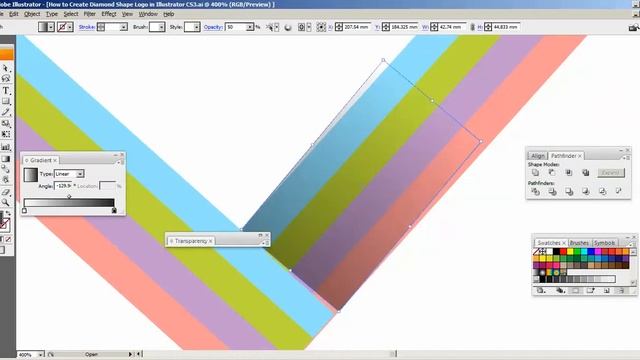This screenshot has width=640, height=360.
Task: Select the Type tool
Action: pyautogui.click(x=5, y=91)
